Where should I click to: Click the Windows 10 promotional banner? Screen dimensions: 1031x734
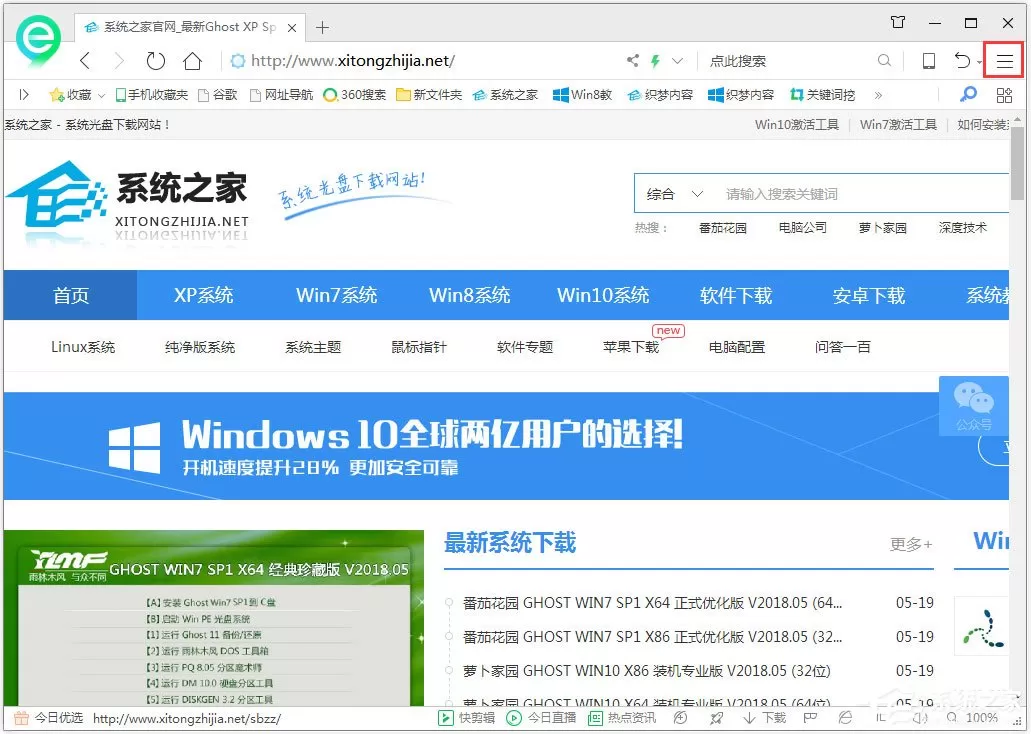pyautogui.click(x=506, y=446)
